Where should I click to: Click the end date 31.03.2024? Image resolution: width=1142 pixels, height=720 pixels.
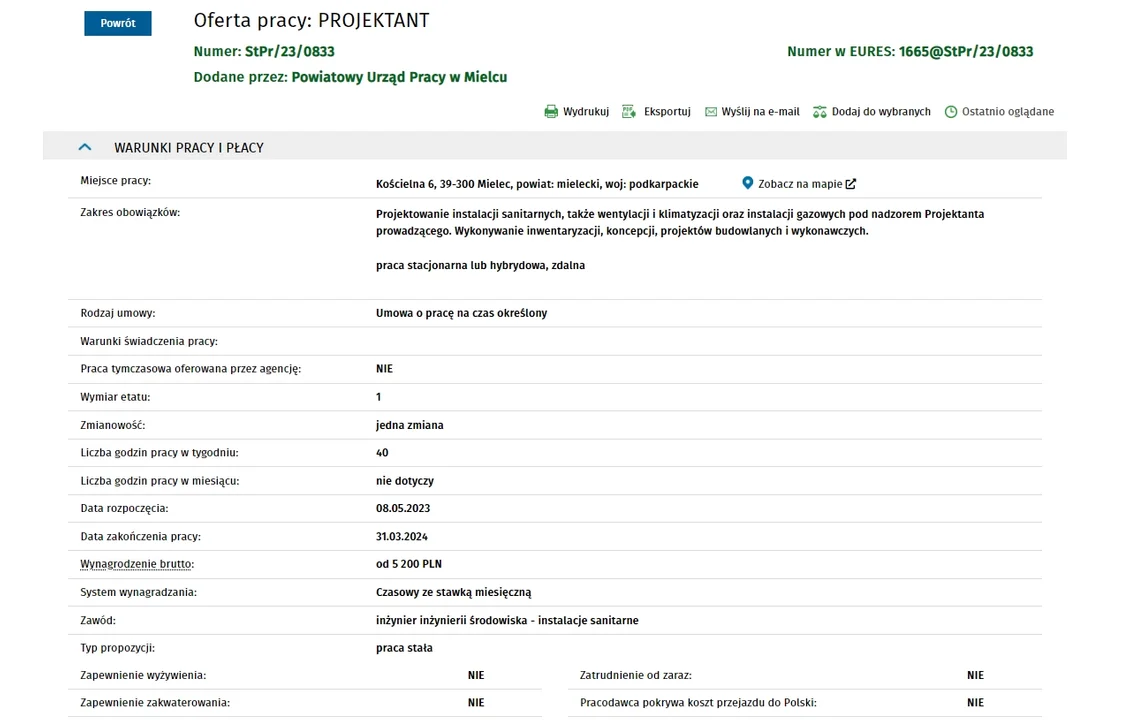coord(401,537)
